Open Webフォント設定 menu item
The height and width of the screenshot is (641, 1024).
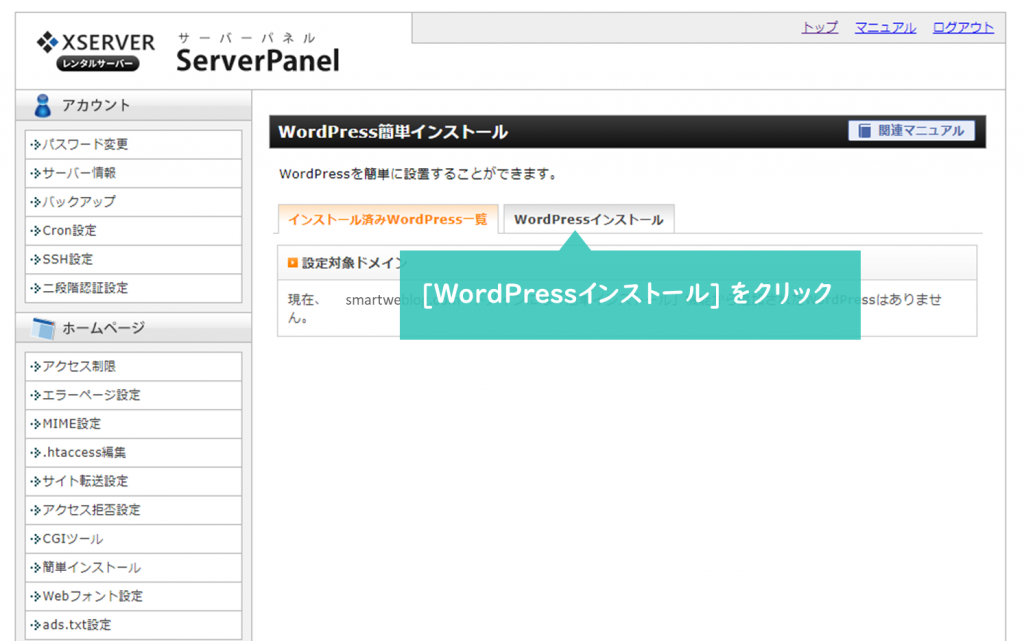pyautogui.click(x=133, y=596)
